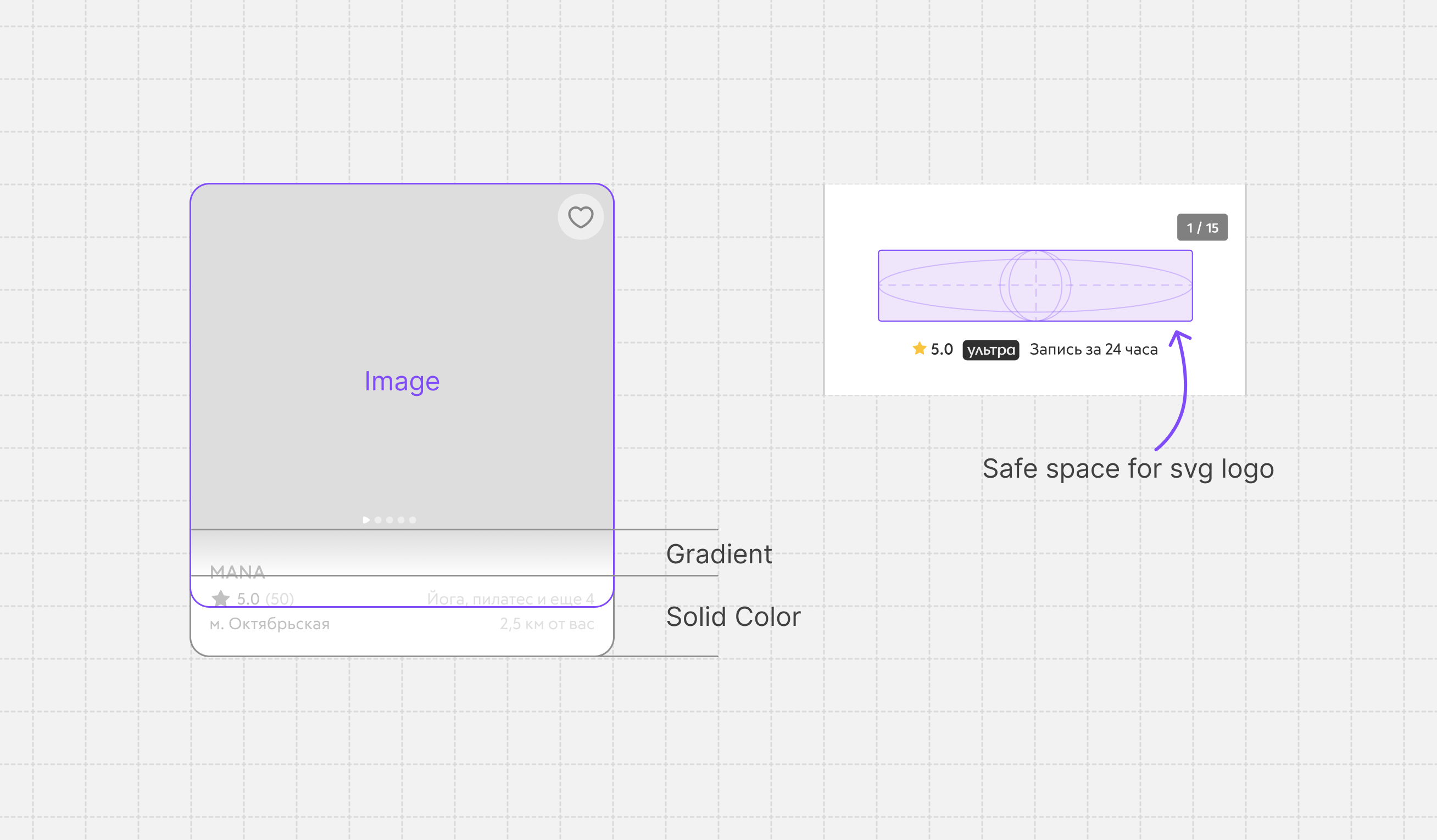This screenshot has width=1437, height=840.
Task: Toggle the heart to favorite the MANA studio
Action: click(580, 216)
